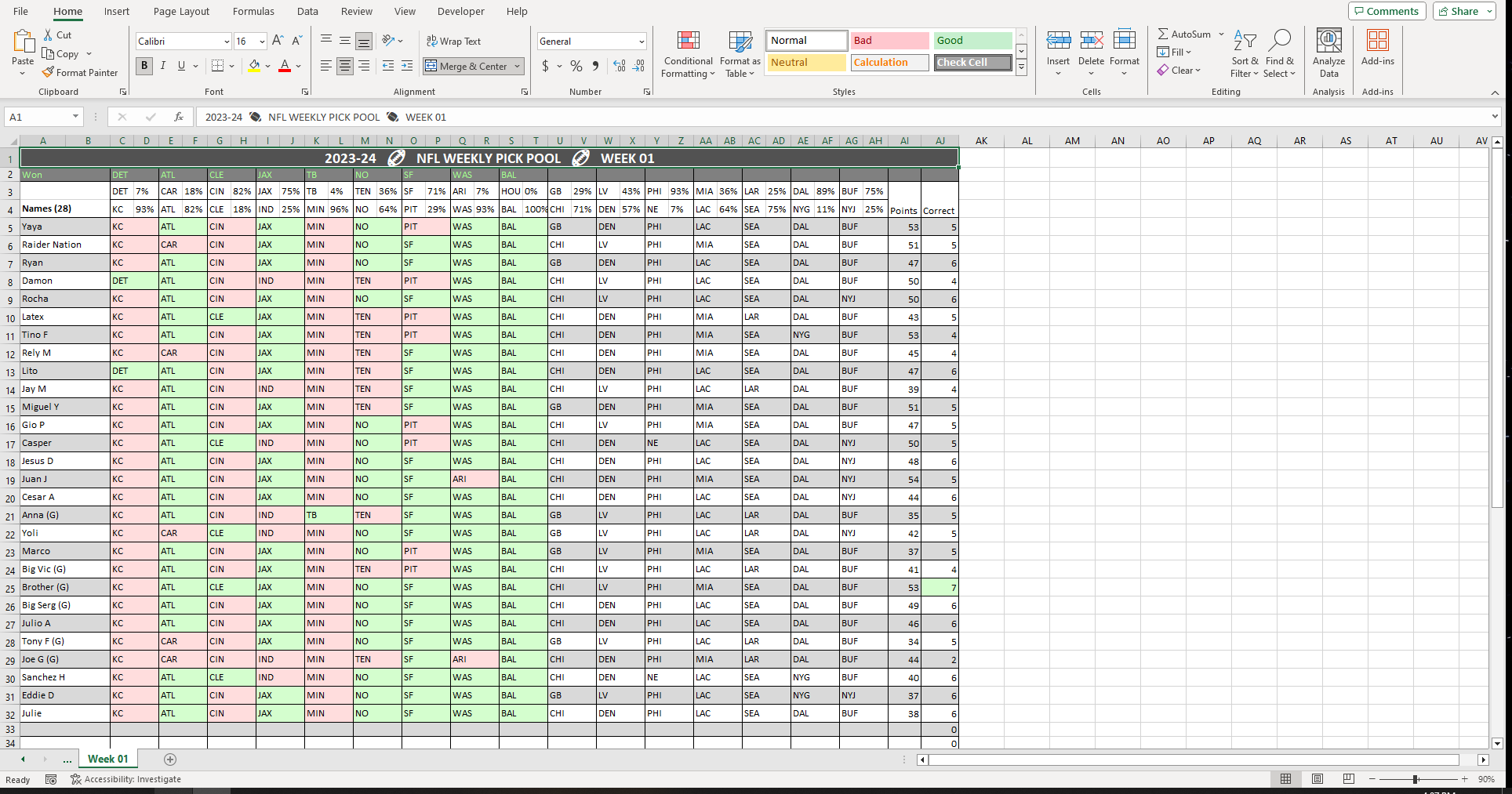Click the zoom slider handle
The width and height of the screenshot is (1512, 794).
(1416, 779)
